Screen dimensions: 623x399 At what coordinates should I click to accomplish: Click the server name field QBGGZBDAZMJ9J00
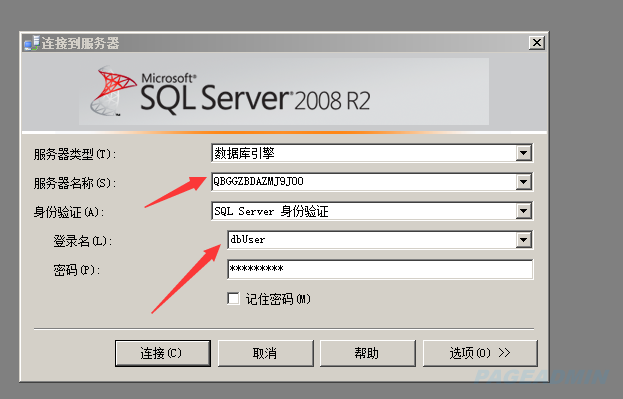point(364,182)
